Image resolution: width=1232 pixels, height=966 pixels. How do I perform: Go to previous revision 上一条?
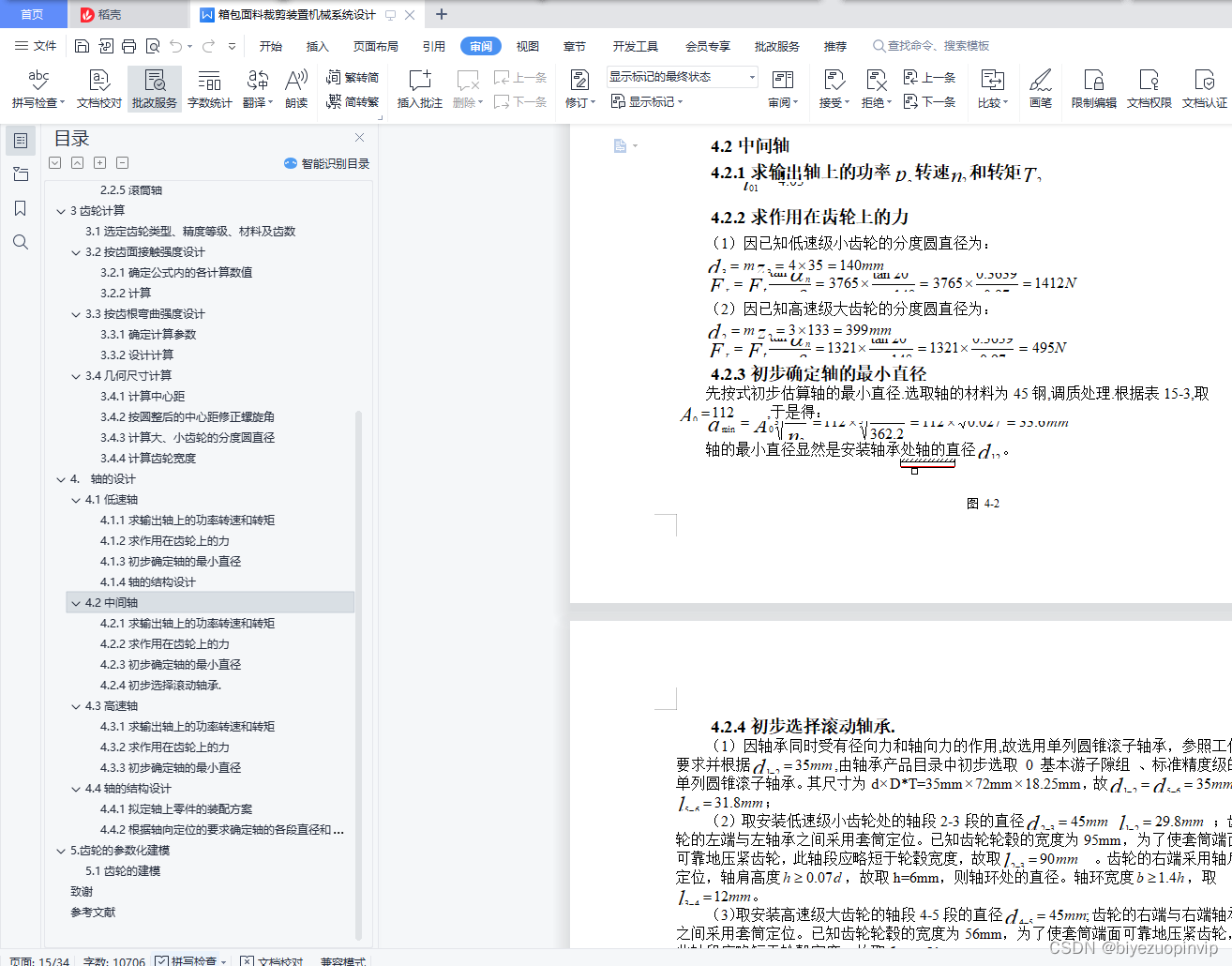(929, 77)
